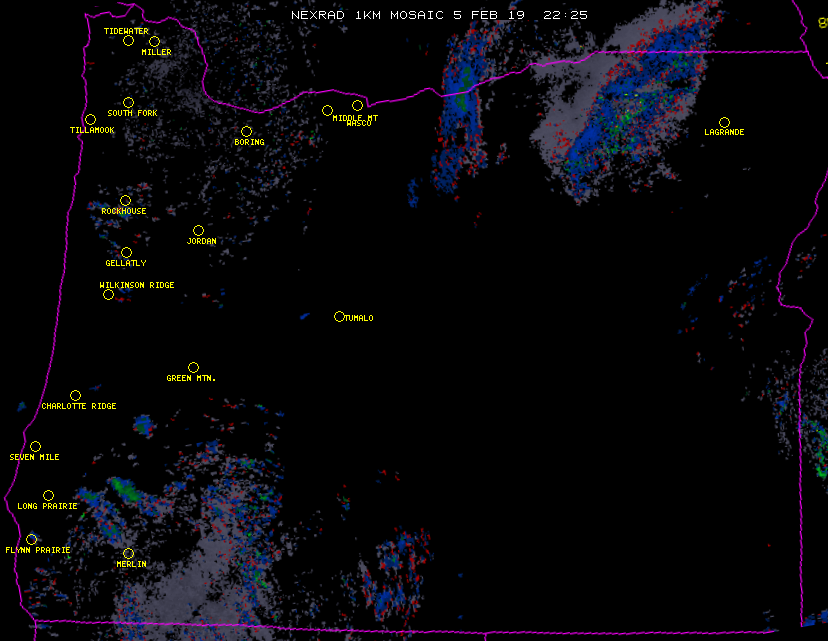This screenshot has width=828, height=641.
Task: Click the Charlotte Ridge station circle
Action: pyautogui.click(x=75, y=396)
